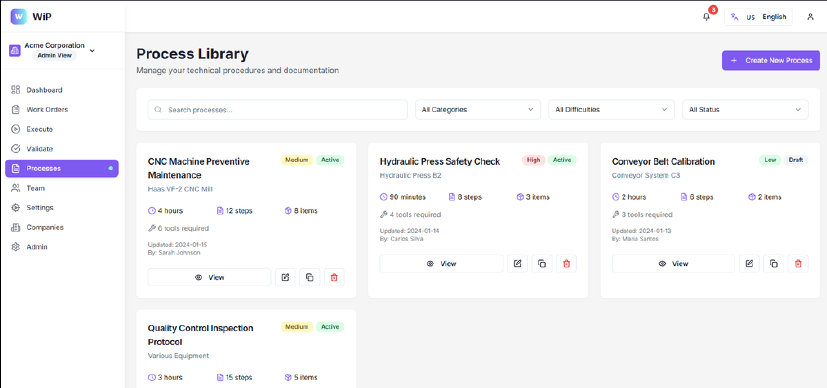Open the Companies section
This screenshot has width=827, height=388.
62,228
